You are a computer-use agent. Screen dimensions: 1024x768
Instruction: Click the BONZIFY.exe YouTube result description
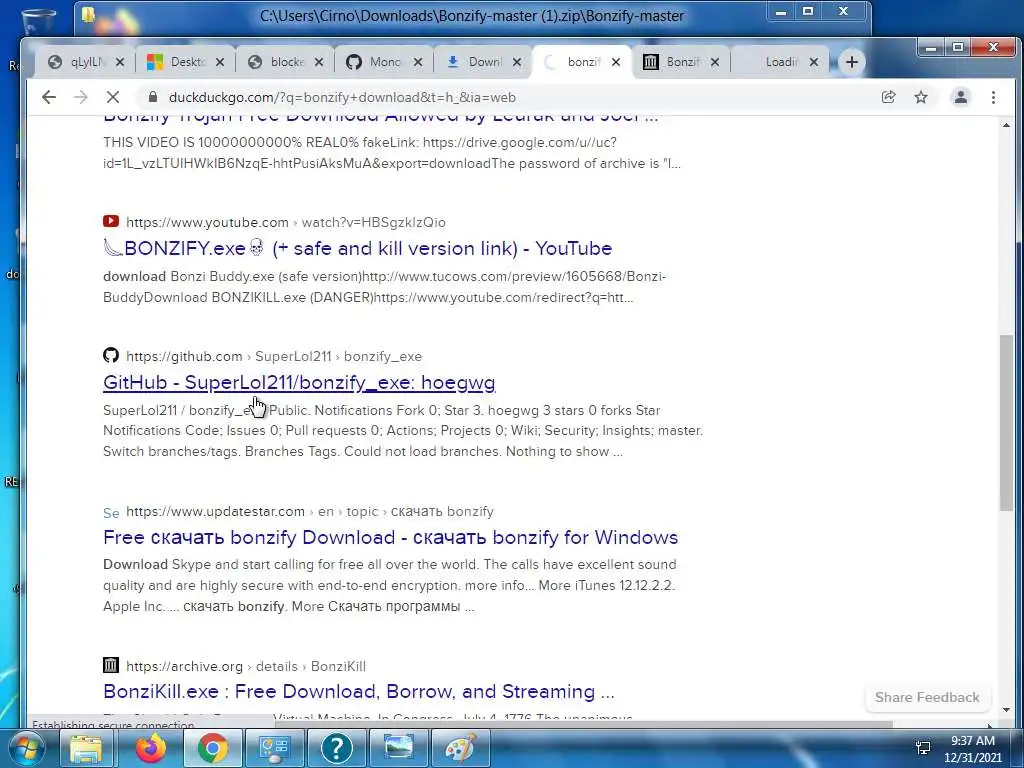point(385,287)
